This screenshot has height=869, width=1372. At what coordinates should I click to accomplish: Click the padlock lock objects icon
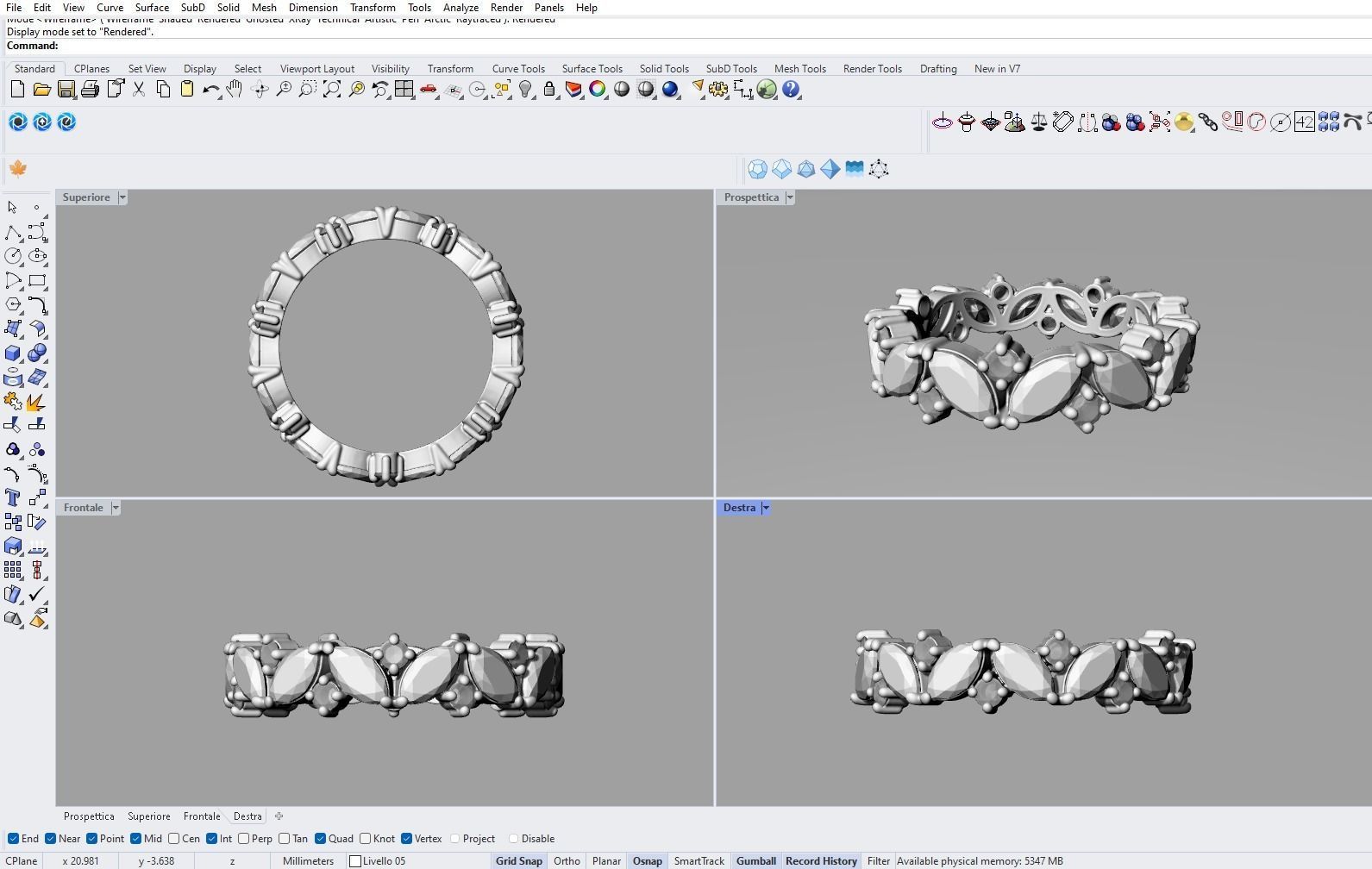[549, 90]
